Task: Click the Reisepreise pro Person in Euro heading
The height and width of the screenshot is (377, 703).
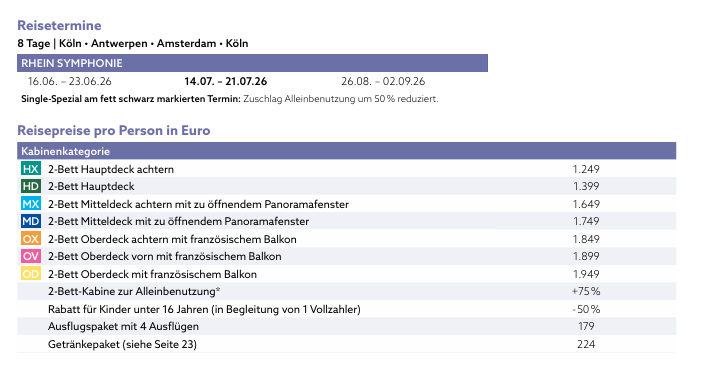Action: coord(113,130)
